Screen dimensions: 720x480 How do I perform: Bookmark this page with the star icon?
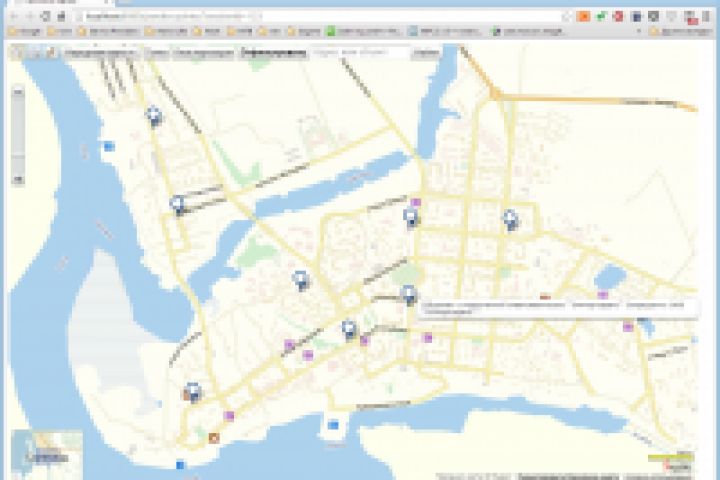tap(568, 17)
